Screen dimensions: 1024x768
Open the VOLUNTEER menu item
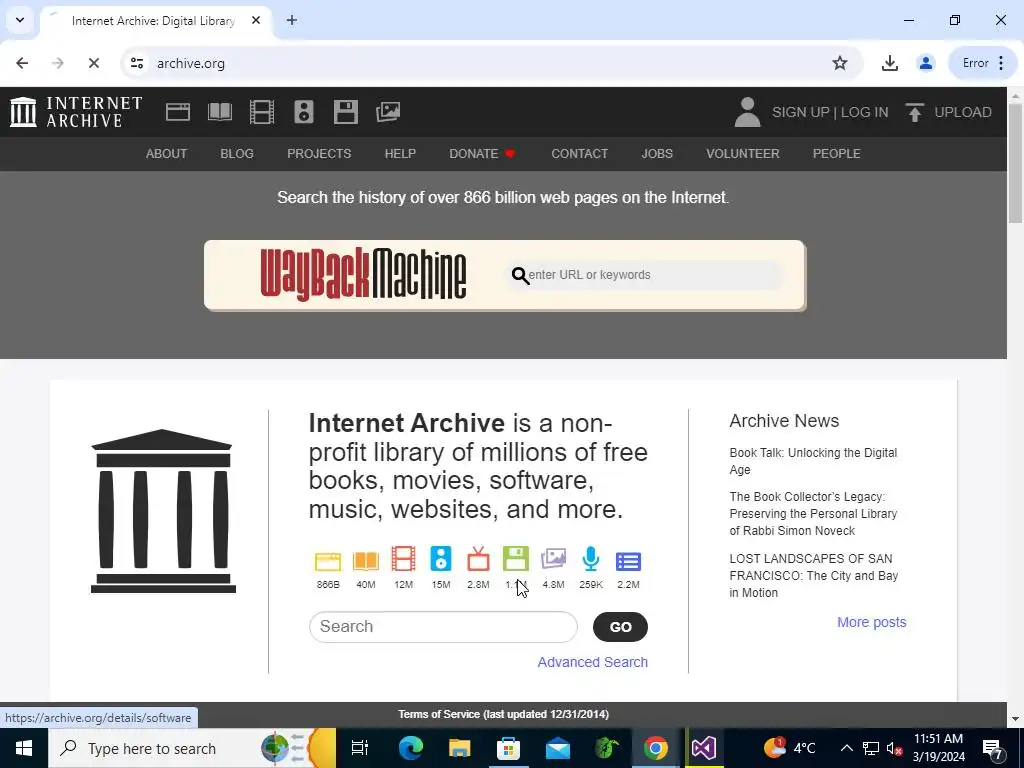743,153
